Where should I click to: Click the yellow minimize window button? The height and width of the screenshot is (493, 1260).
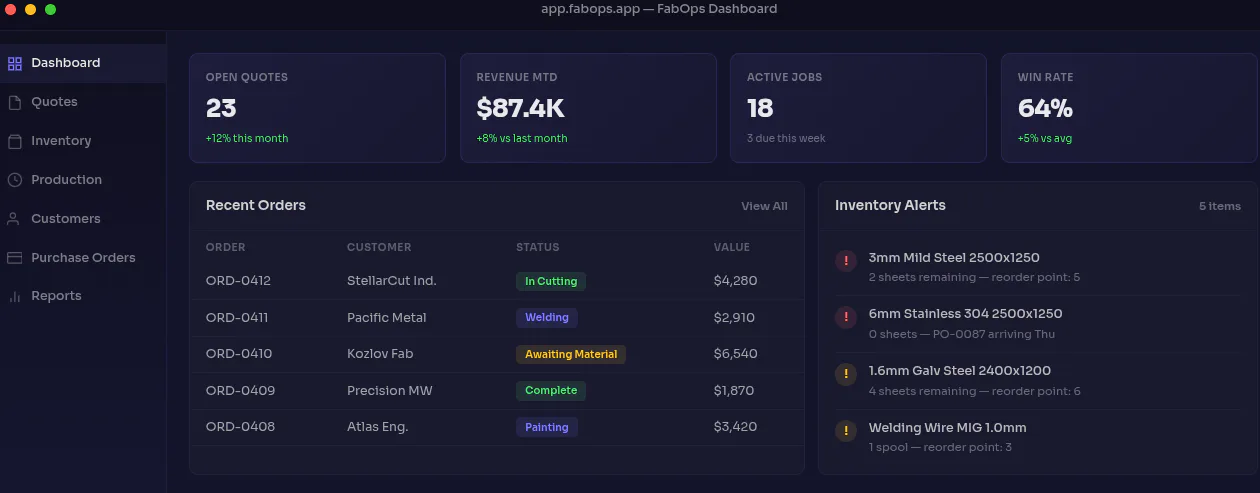(x=31, y=9)
